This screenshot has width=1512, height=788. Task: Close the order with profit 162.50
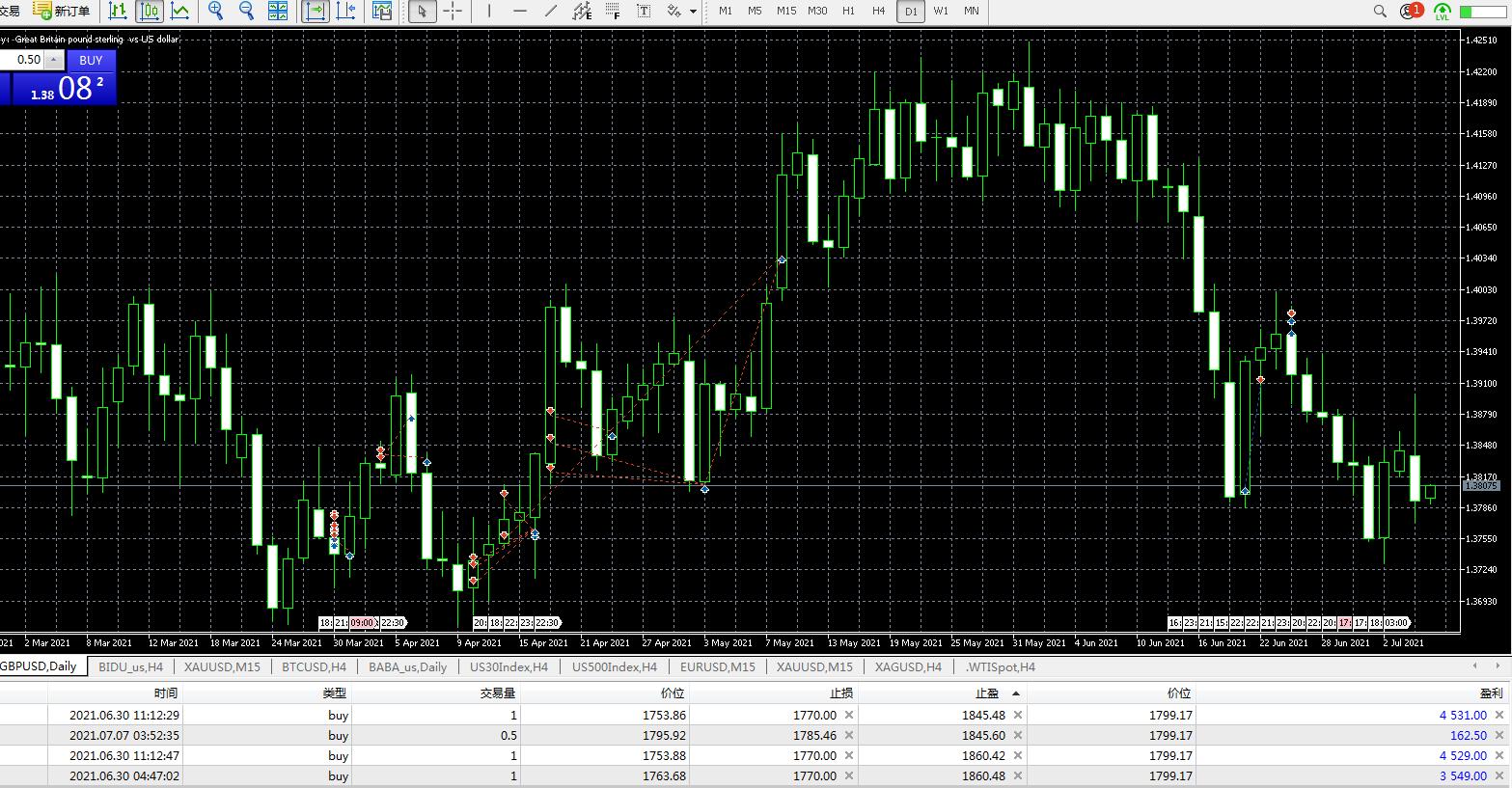pos(1499,735)
